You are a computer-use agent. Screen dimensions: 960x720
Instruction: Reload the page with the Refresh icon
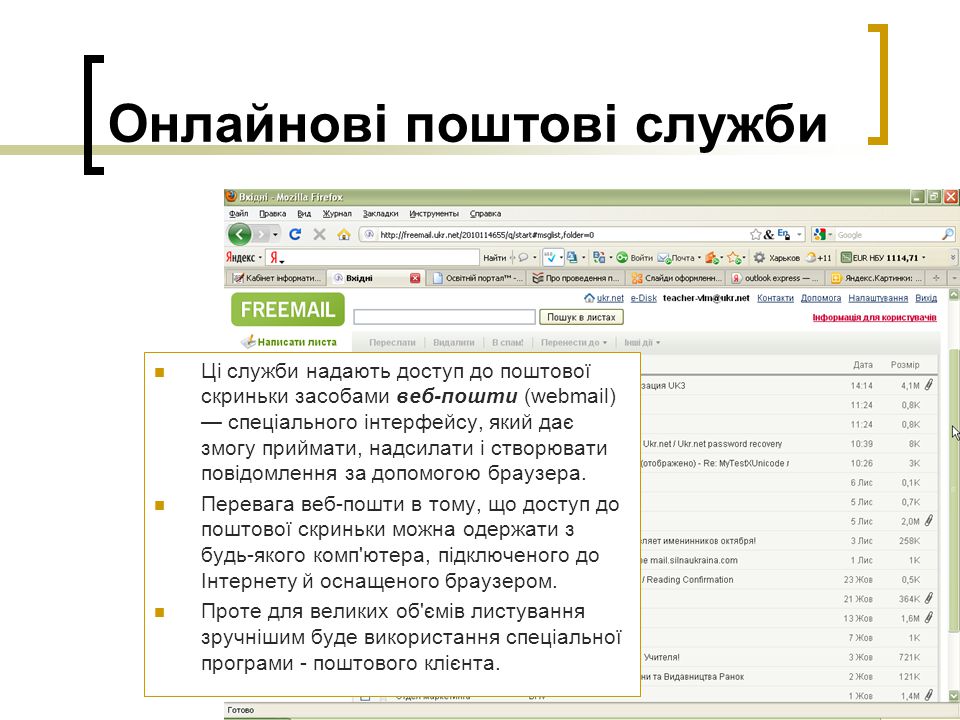pyautogui.click(x=295, y=234)
